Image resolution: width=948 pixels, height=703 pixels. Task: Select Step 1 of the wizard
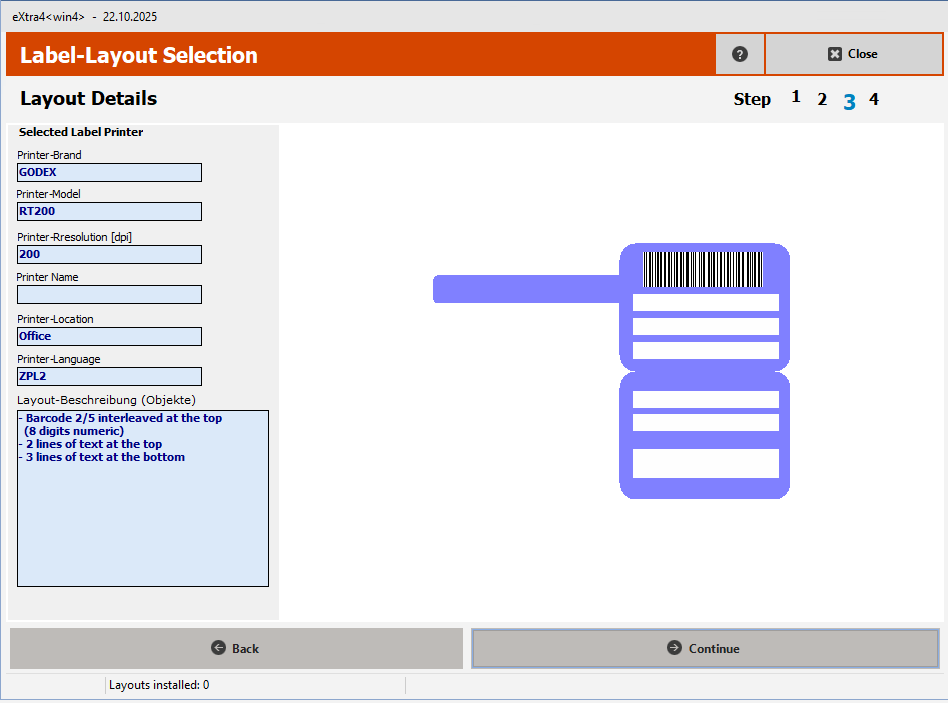pyautogui.click(x=795, y=97)
